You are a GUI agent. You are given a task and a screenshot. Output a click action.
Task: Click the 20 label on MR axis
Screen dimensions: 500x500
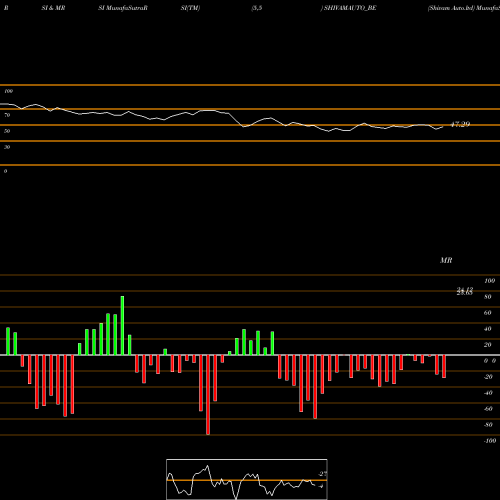coord(488,345)
